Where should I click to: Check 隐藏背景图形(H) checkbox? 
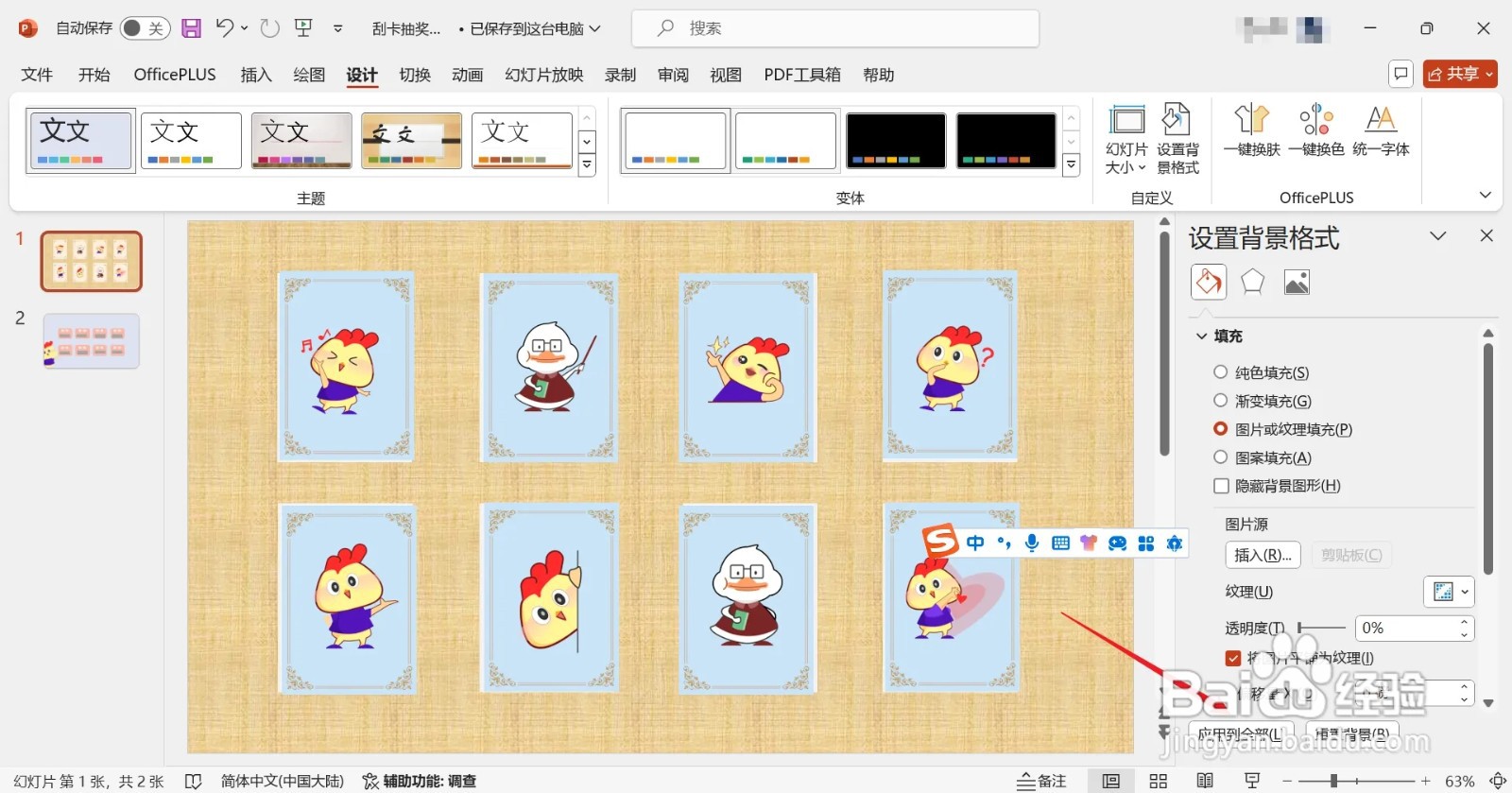click(x=1221, y=486)
